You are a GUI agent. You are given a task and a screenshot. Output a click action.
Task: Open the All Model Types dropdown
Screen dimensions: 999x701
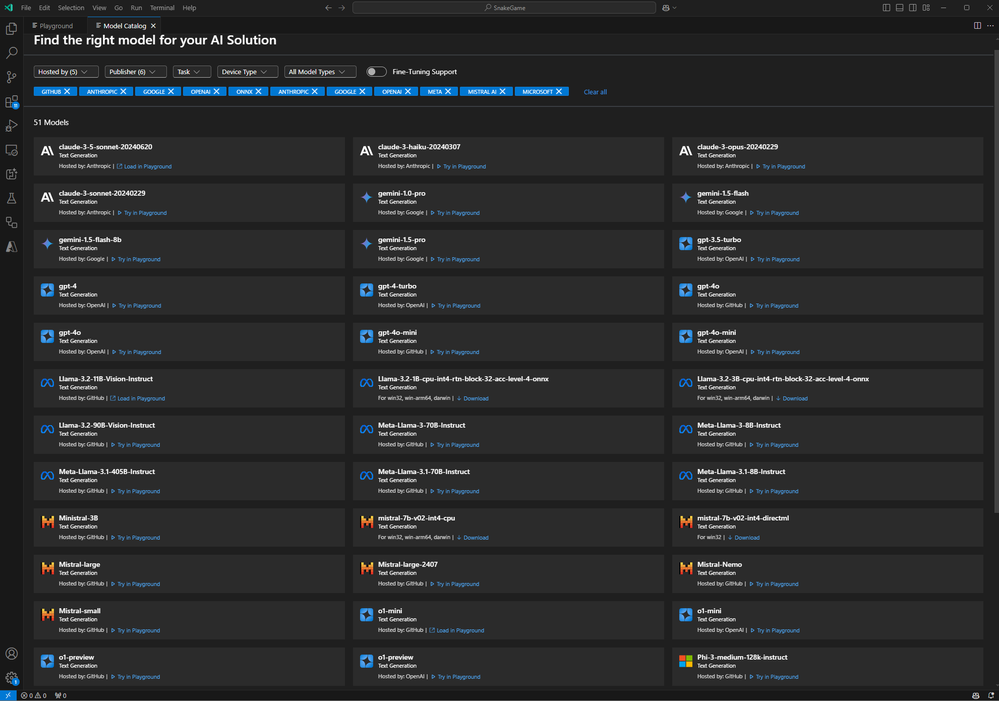coord(320,72)
